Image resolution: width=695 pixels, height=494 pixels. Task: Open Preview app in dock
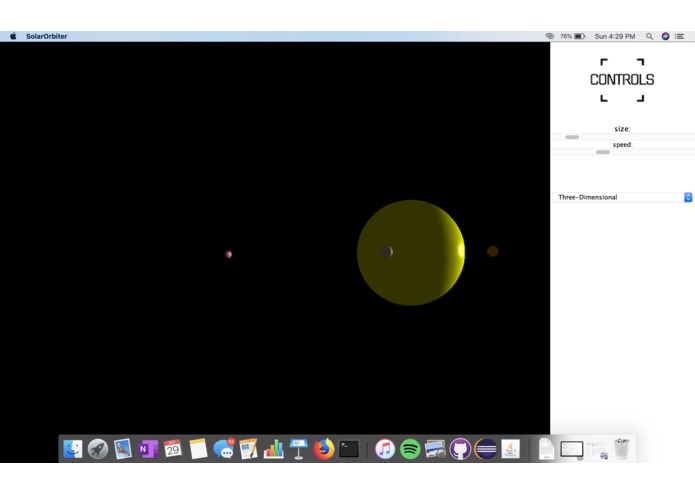[435, 449]
